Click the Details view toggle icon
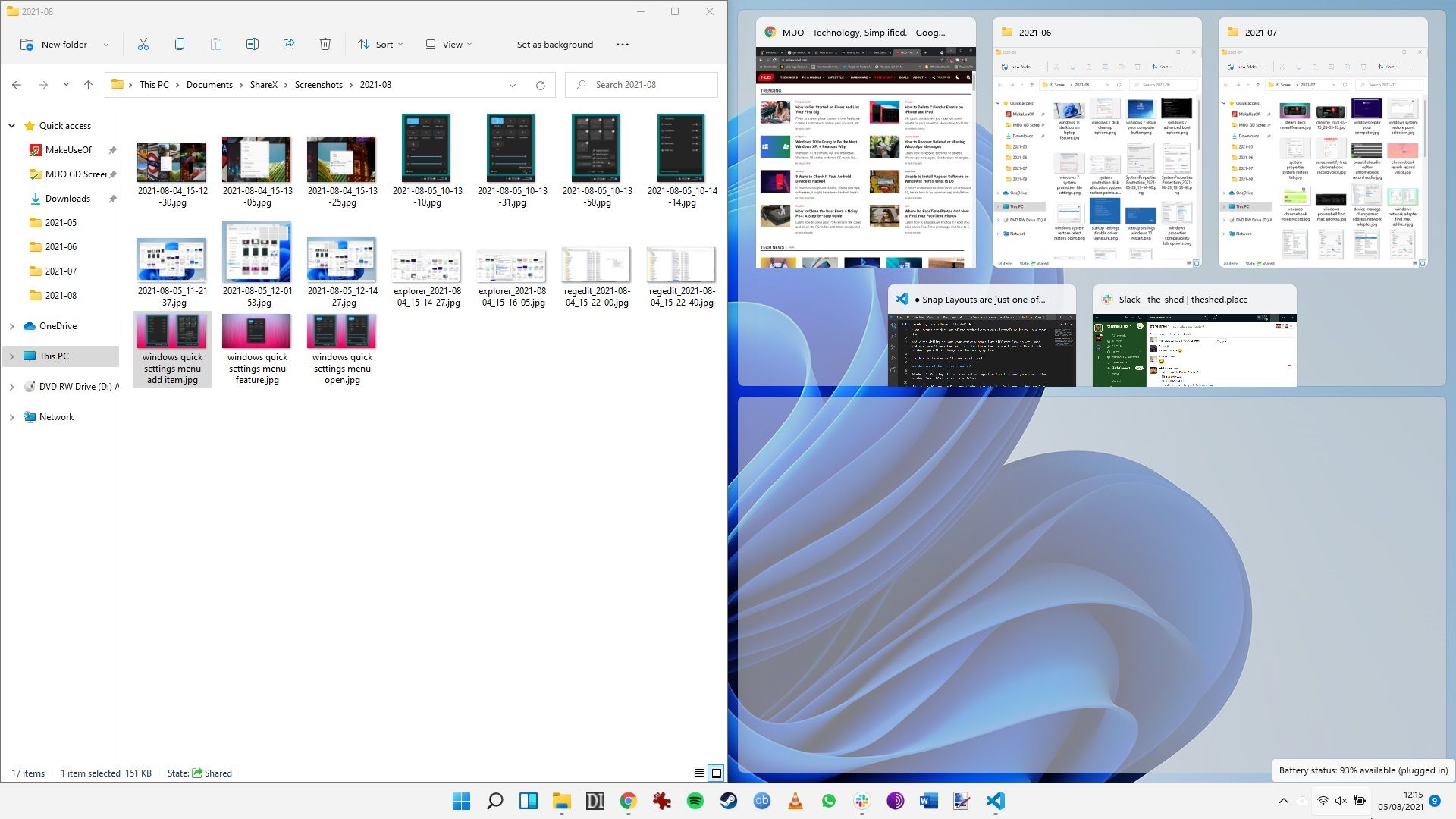Viewport: 1456px width, 819px height. [x=699, y=772]
